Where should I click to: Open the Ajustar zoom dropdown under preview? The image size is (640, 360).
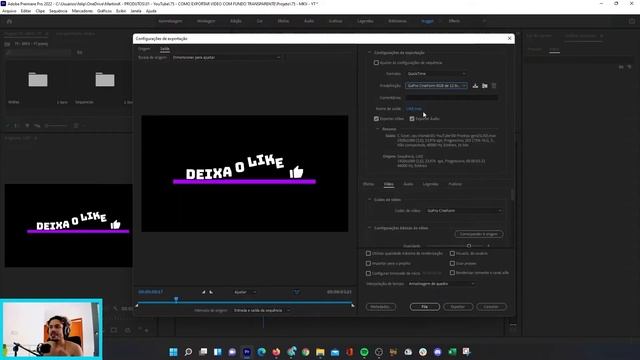[245, 292]
